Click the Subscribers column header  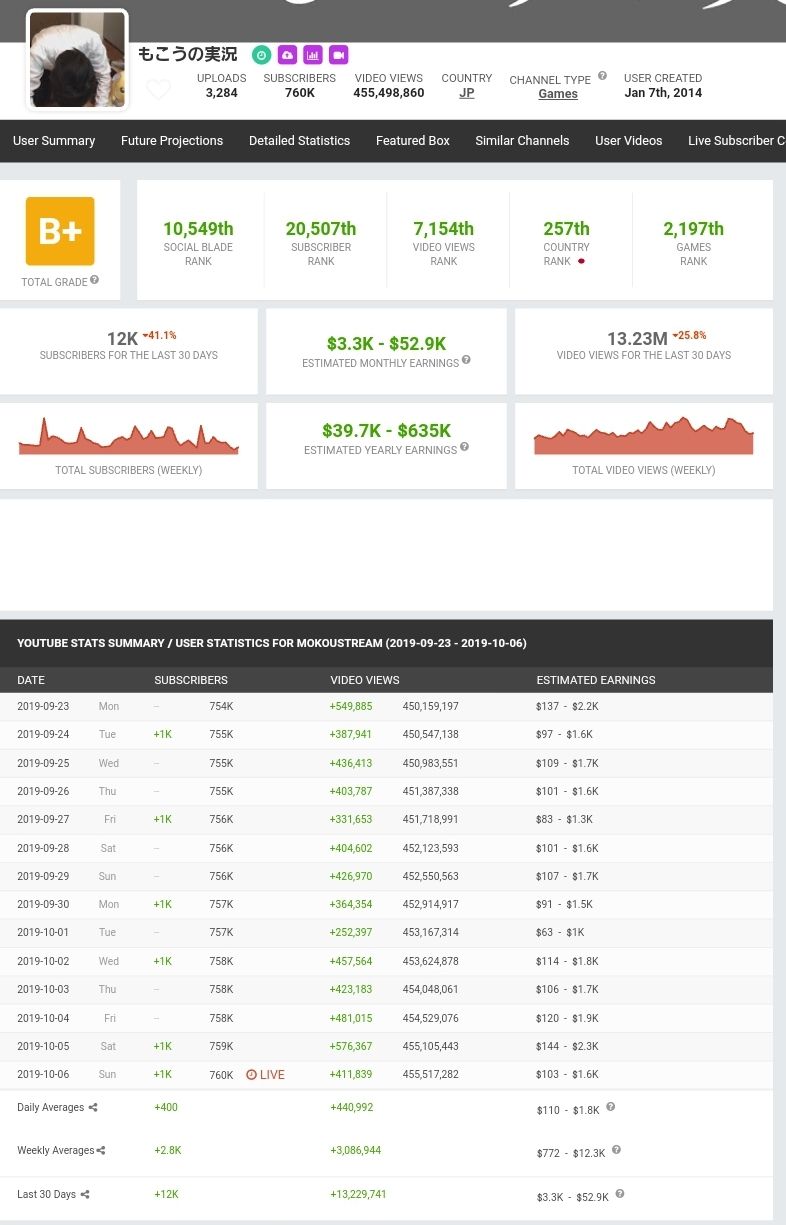[x=191, y=680]
